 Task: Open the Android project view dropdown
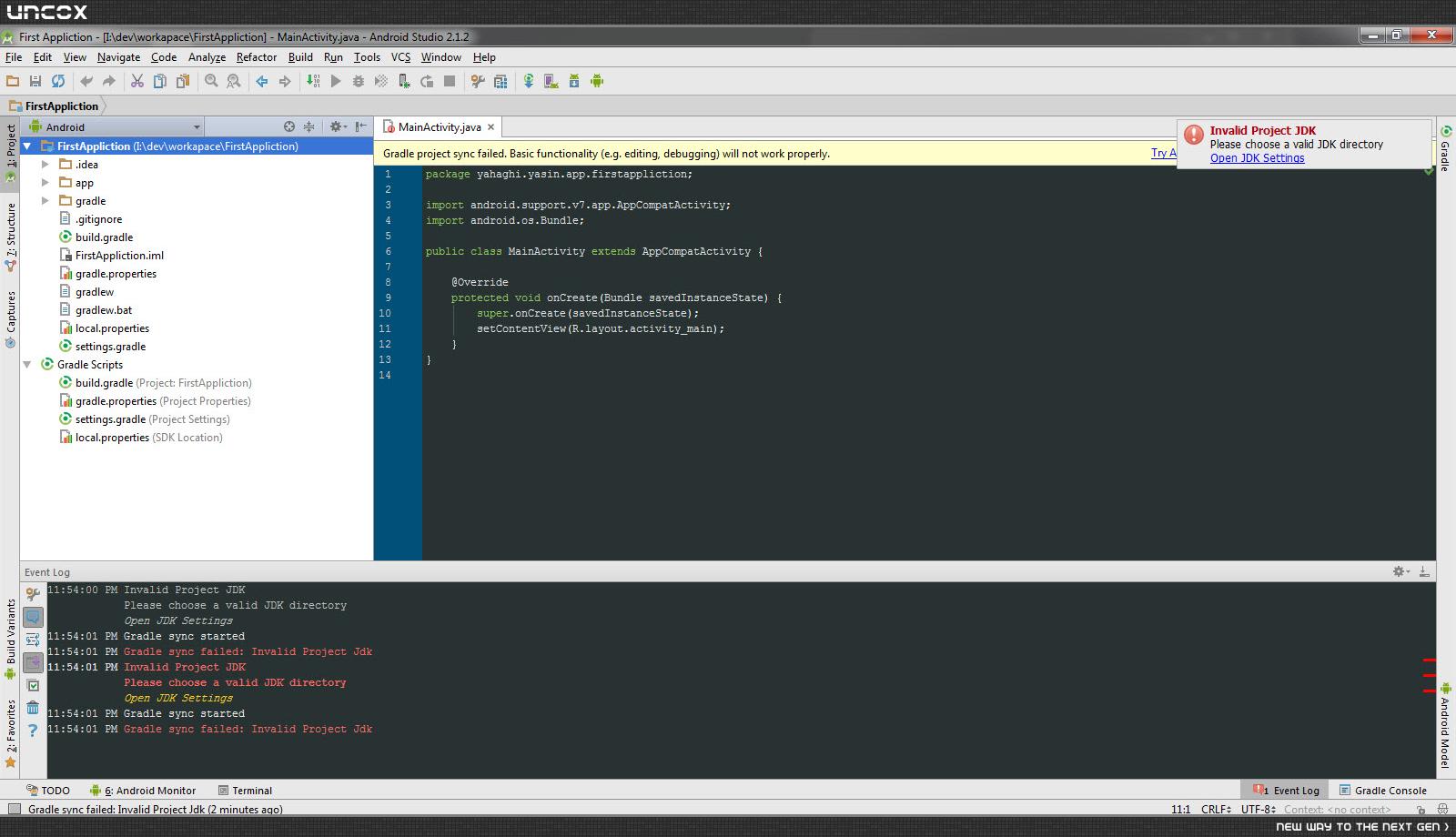112,127
